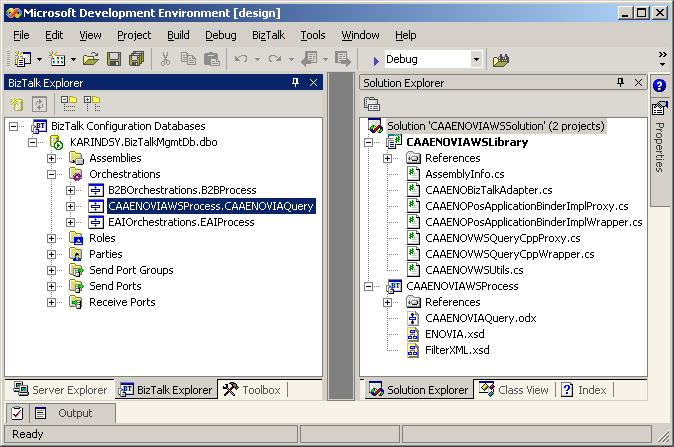Expand References under CAAENOVIAWSProcess
This screenshot has height=447, width=674.
click(388, 302)
